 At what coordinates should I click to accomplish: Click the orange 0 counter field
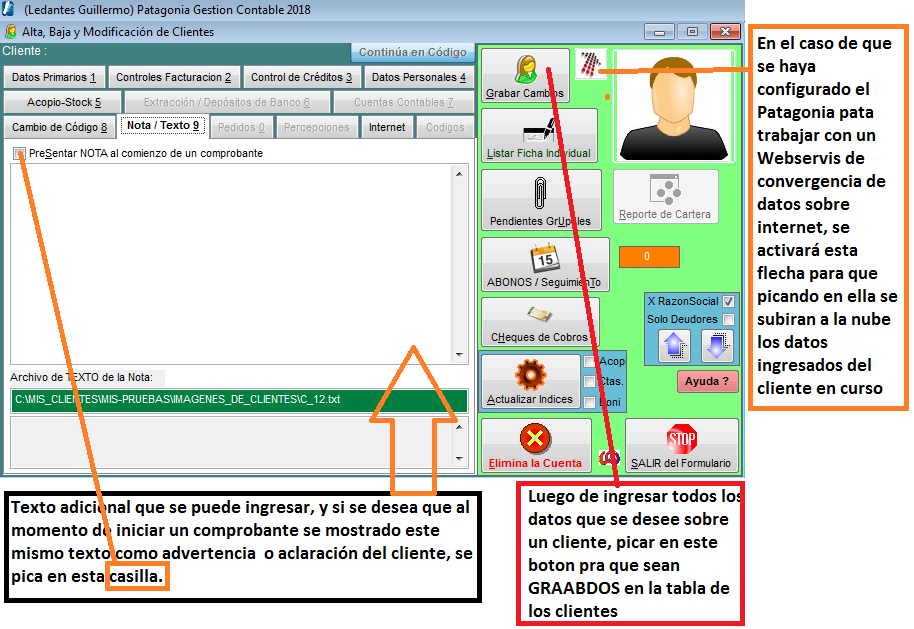click(649, 256)
